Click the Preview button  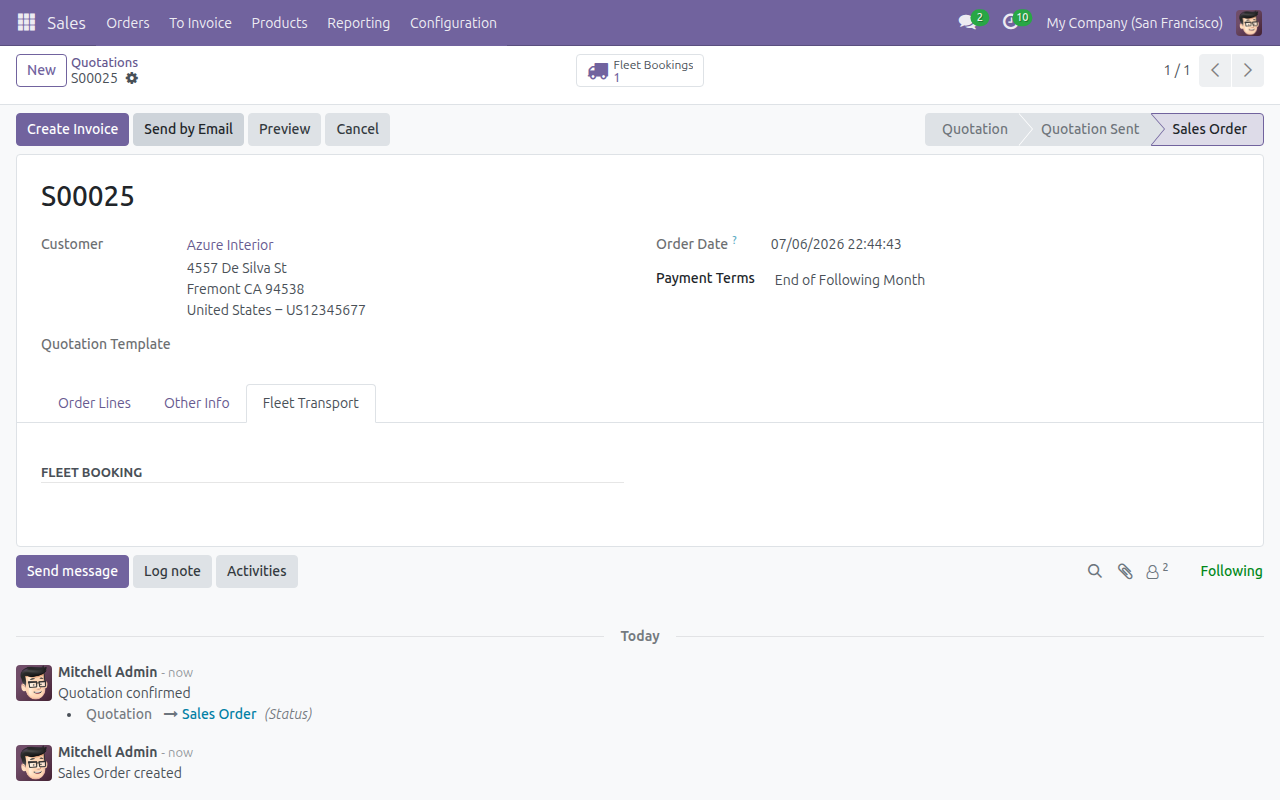click(284, 129)
